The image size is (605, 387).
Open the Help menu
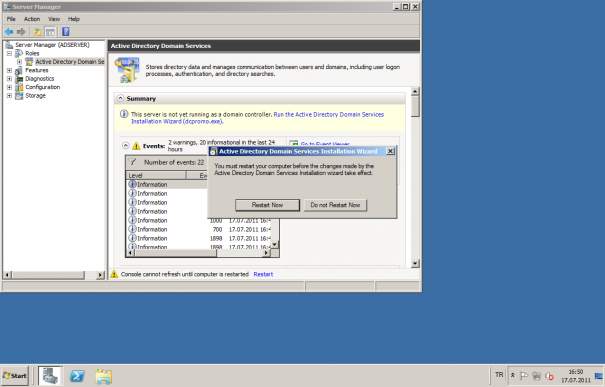pos(74,19)
